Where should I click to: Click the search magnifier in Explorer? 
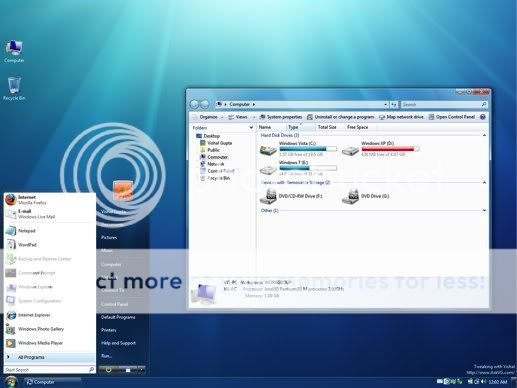[484, 104]
